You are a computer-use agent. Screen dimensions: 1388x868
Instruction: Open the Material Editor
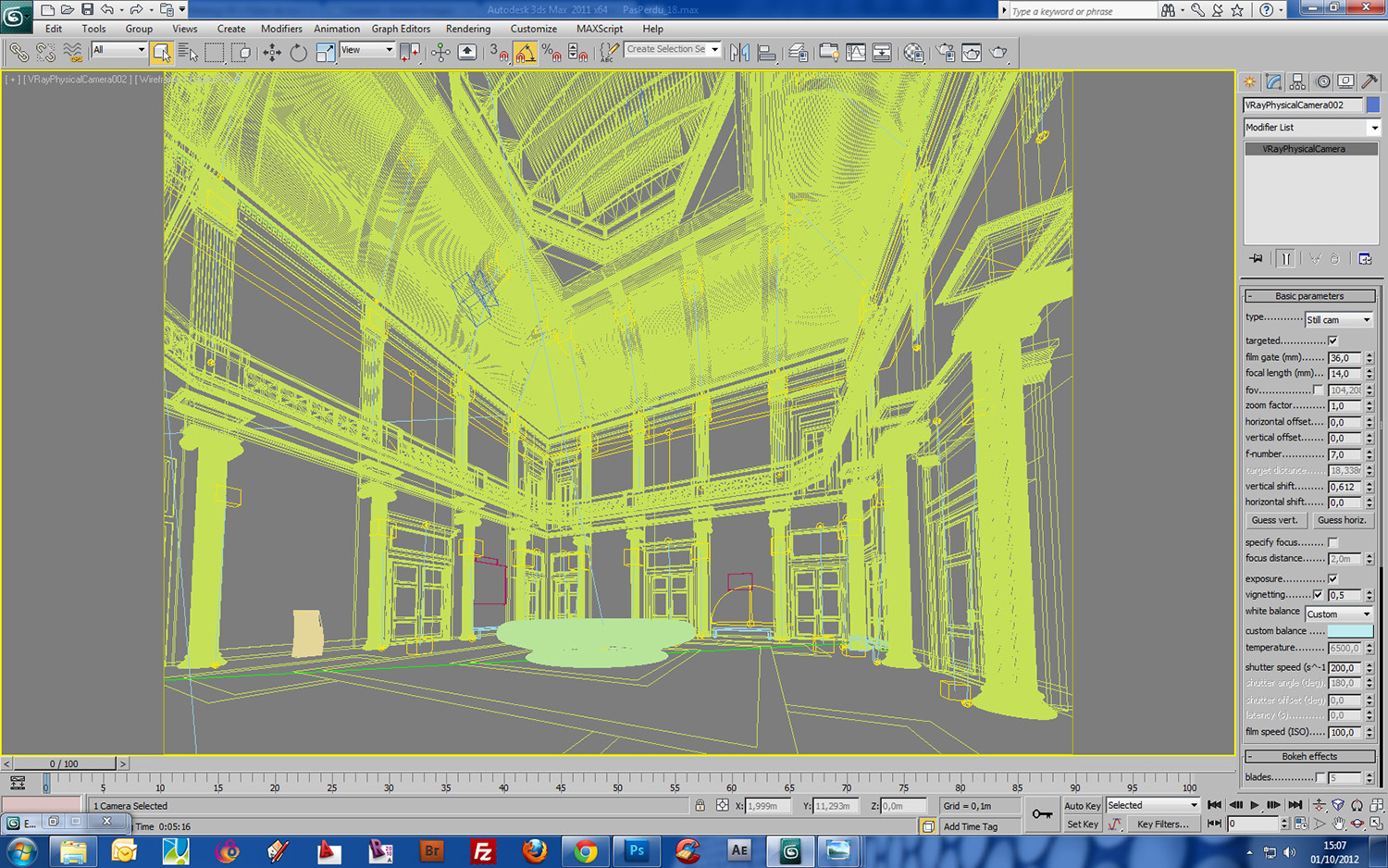(913, 53)
